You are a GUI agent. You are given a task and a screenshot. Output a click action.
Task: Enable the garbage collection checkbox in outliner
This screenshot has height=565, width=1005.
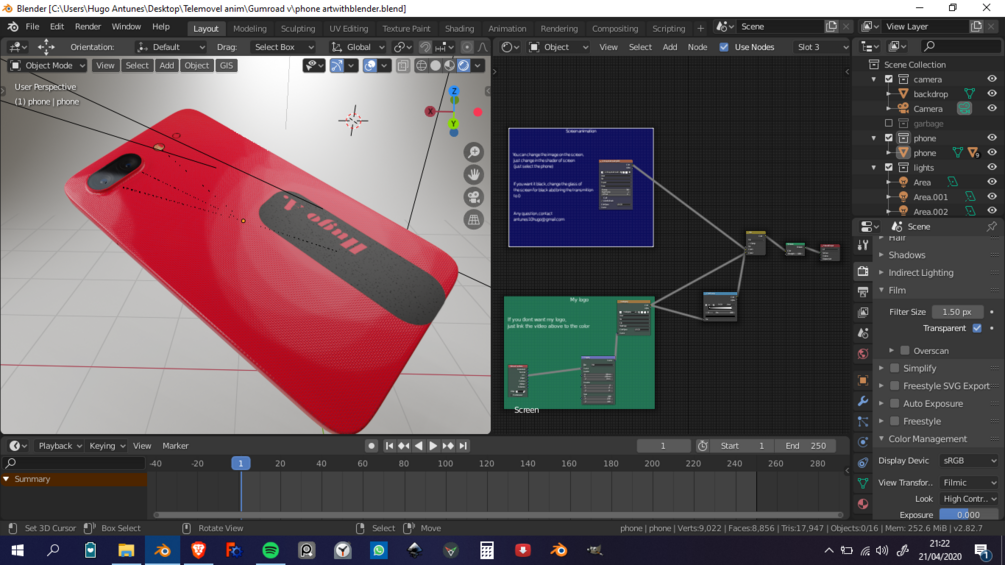click(888, 123)
